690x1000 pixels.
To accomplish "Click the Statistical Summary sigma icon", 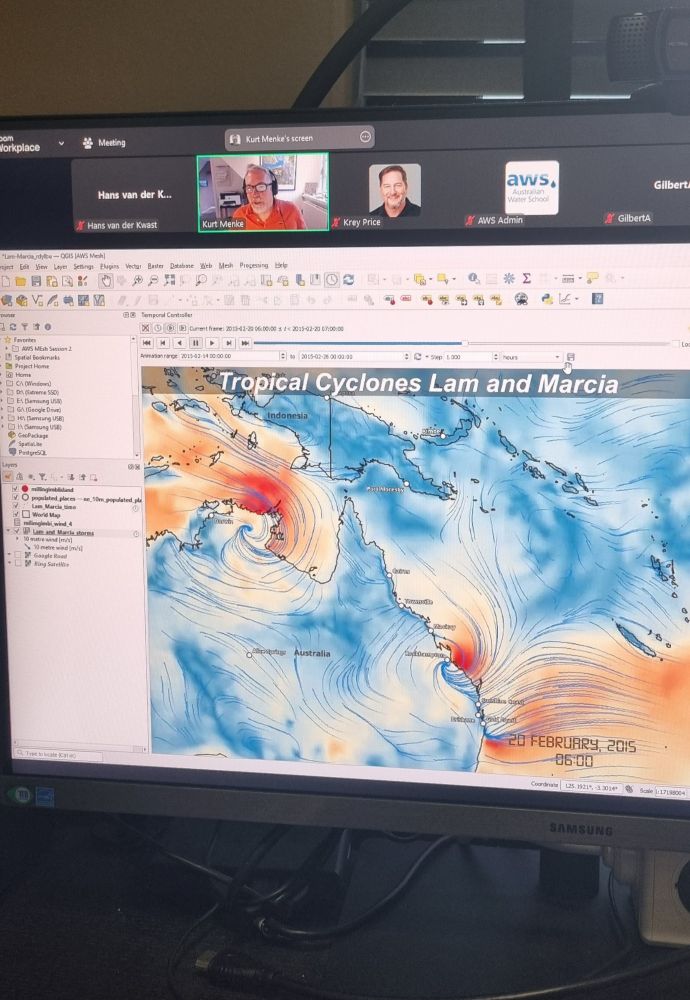I will [x=526, y=278].
